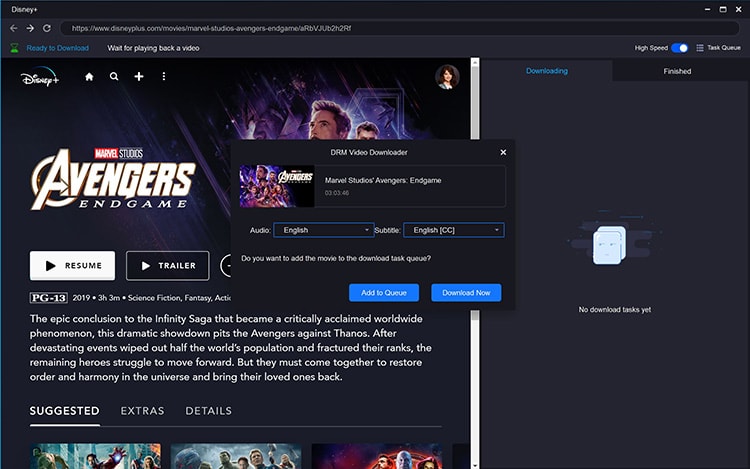Open the Task Queue list icon
This screenshot has width=750, height=469.
pos(700,48)
